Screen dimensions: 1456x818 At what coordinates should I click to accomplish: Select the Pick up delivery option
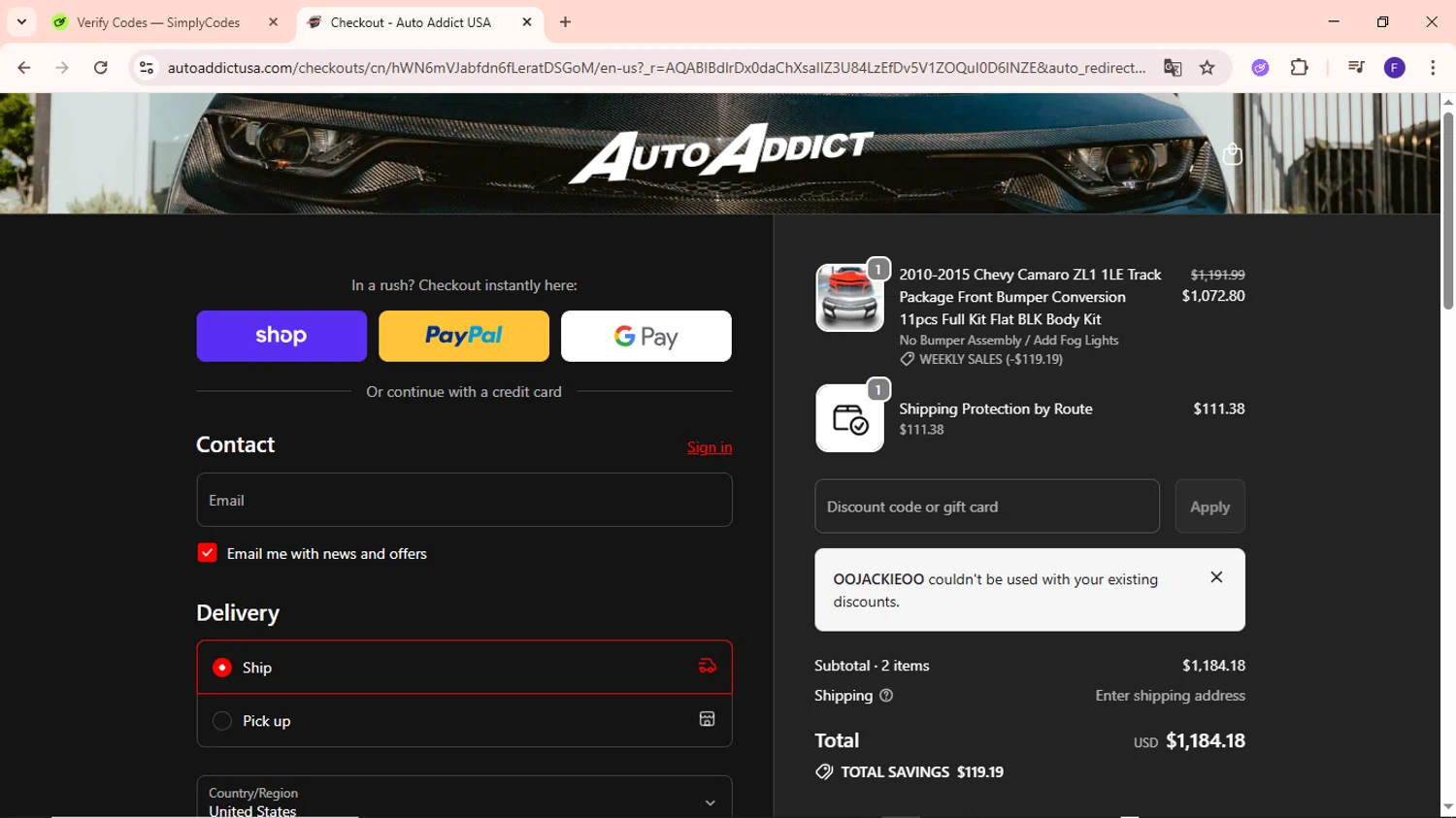464,721
